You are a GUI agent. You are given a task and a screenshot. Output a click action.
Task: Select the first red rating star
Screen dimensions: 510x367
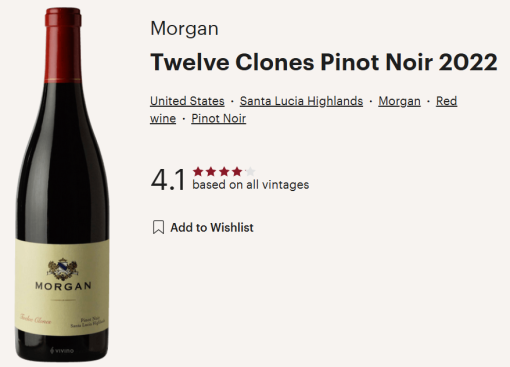click(x=198, y=172)
